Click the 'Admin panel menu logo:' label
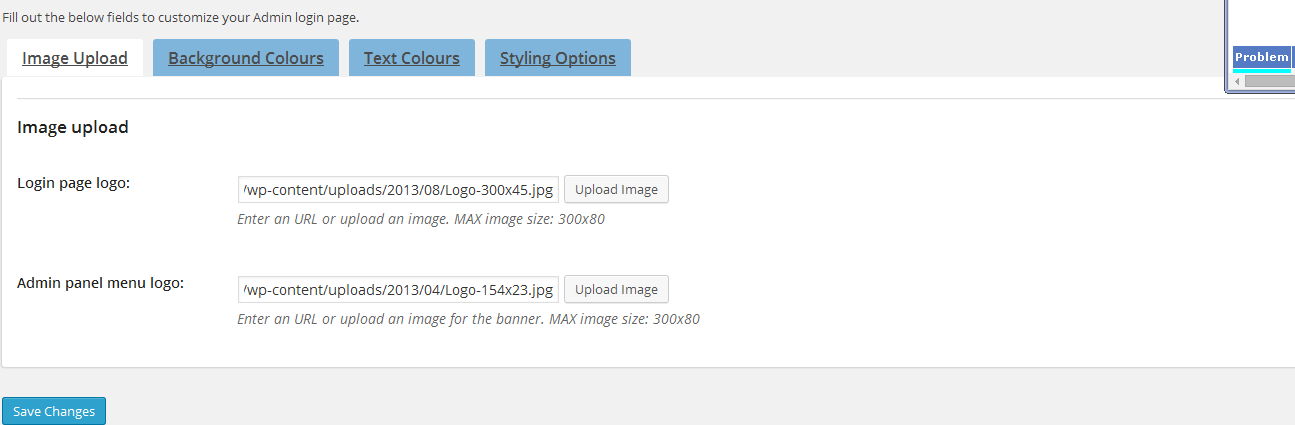 pos(101,283)
